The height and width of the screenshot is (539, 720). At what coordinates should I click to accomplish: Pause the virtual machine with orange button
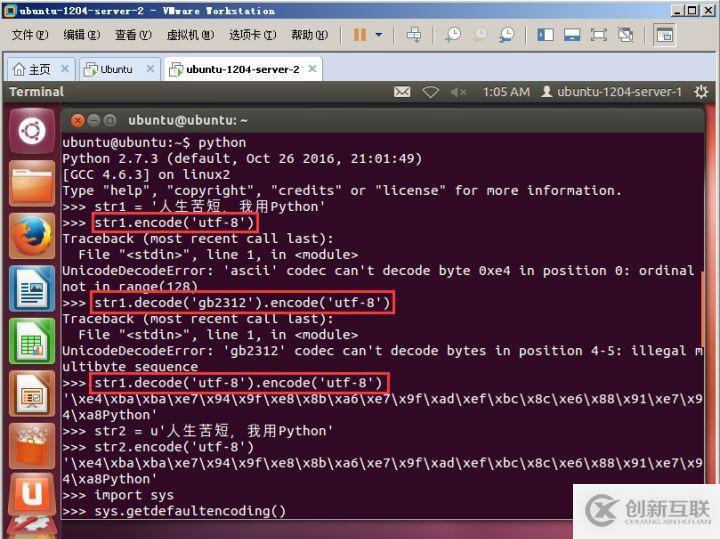pos(360,35)
